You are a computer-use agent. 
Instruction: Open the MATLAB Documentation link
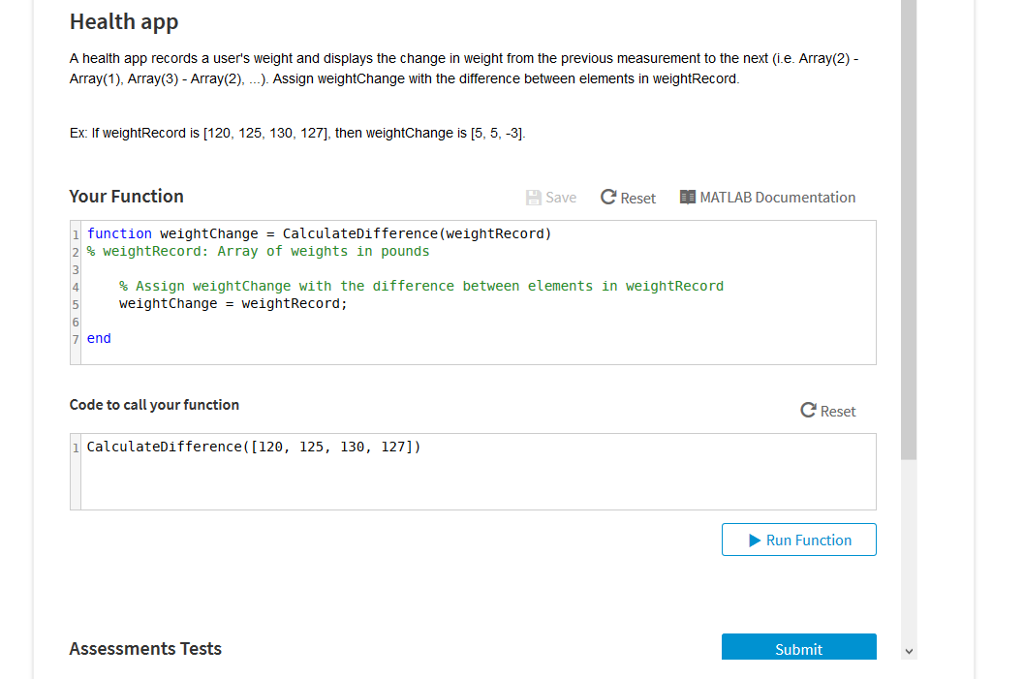(x=777, y=197)
